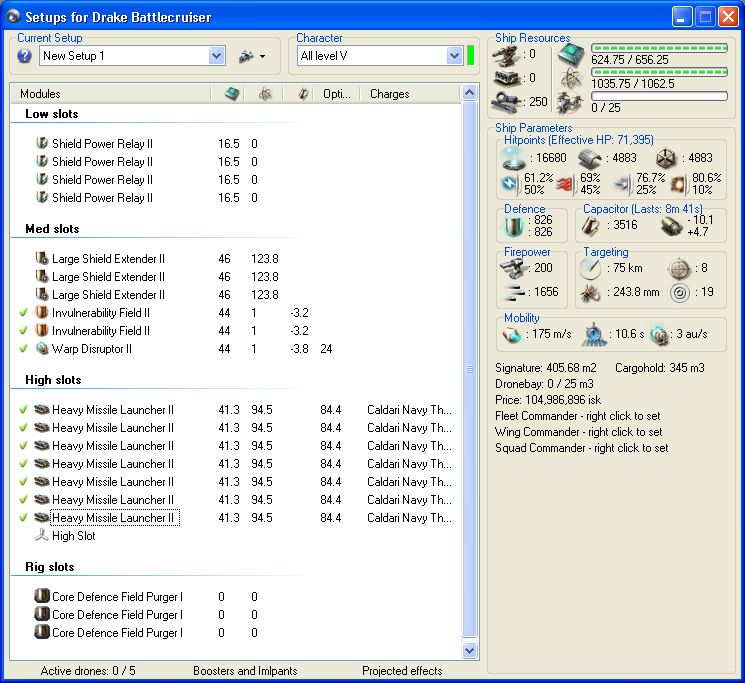Image resolution: width=745 pixels, height=683 pixels.
Task: Sort by the Charges column header
Action: point(390,94)
